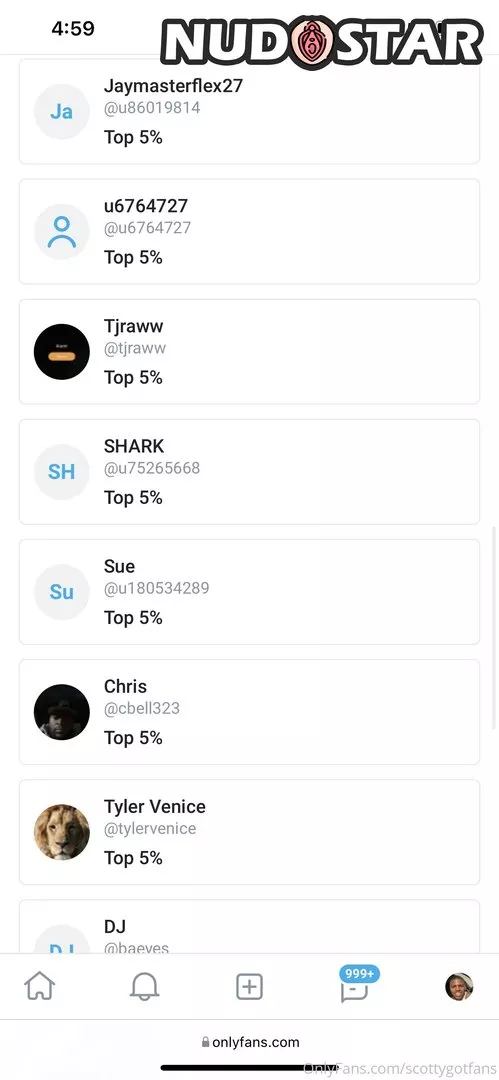The width and height of the screenshot is (499, 1080).
Task: Click the SH initials avatar
Action: pos(61,472)
